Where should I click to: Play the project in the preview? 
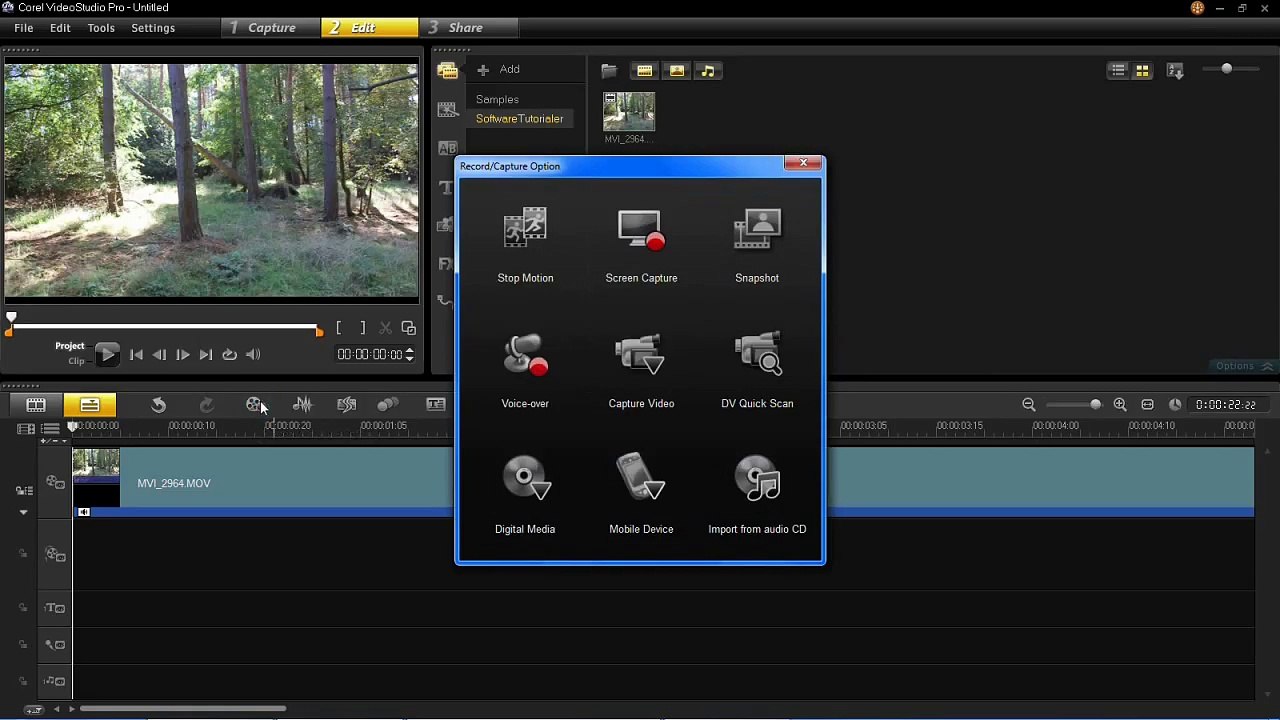[107, 354]
